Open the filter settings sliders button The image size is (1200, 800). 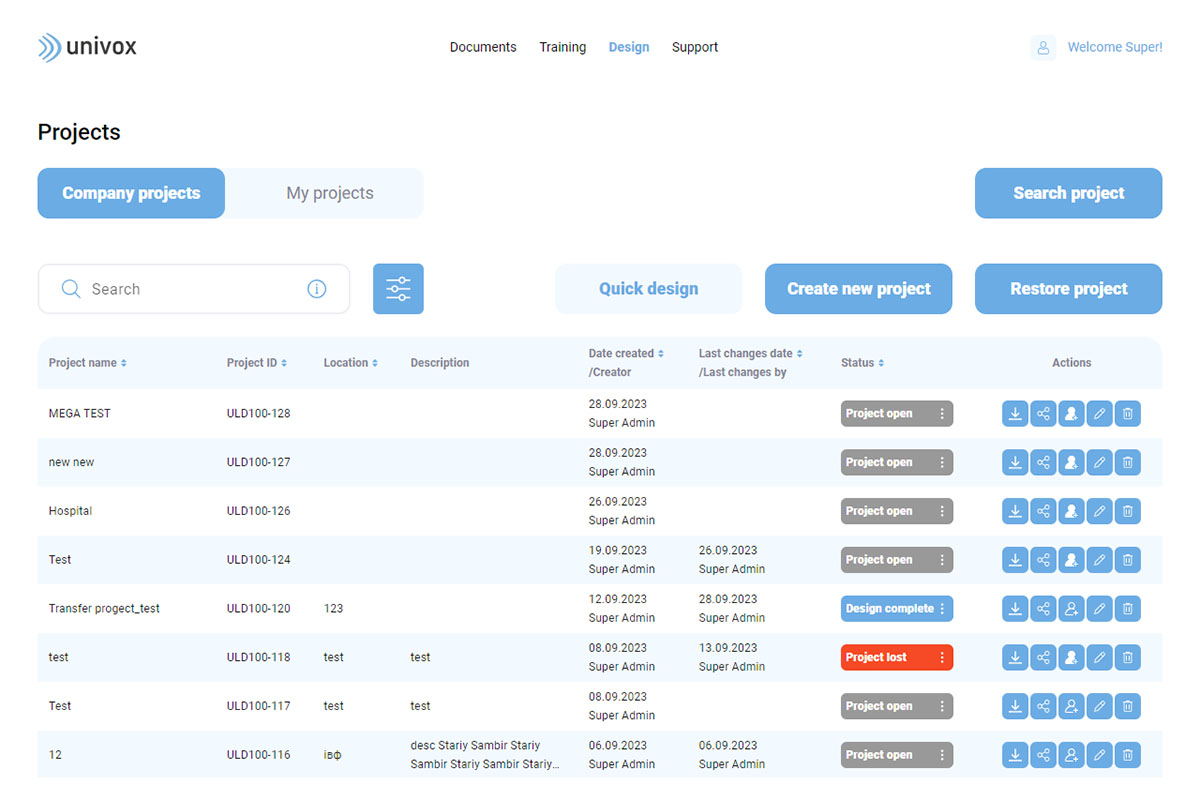tap(398, 289)
